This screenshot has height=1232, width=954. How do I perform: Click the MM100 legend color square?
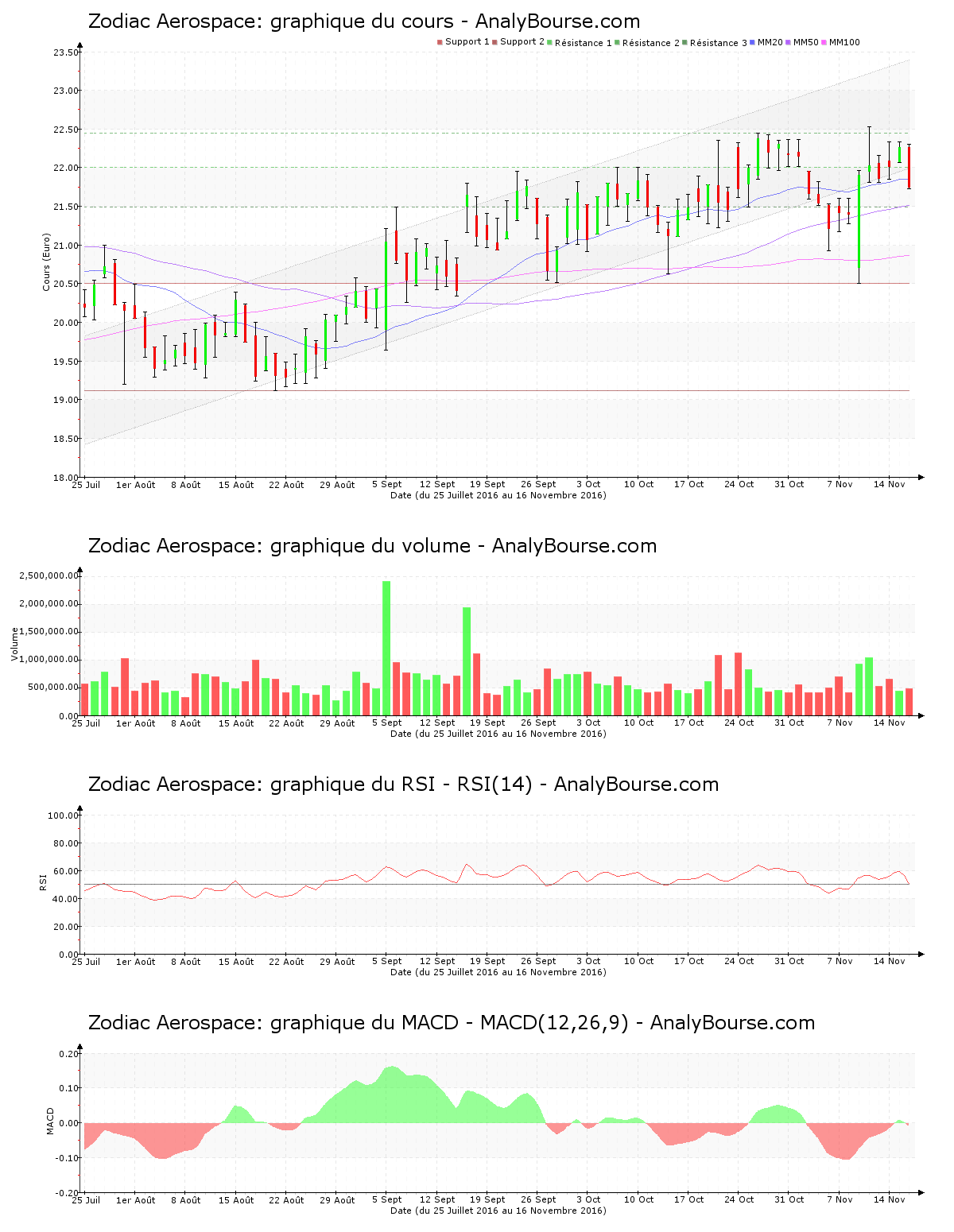click(824, 42)
